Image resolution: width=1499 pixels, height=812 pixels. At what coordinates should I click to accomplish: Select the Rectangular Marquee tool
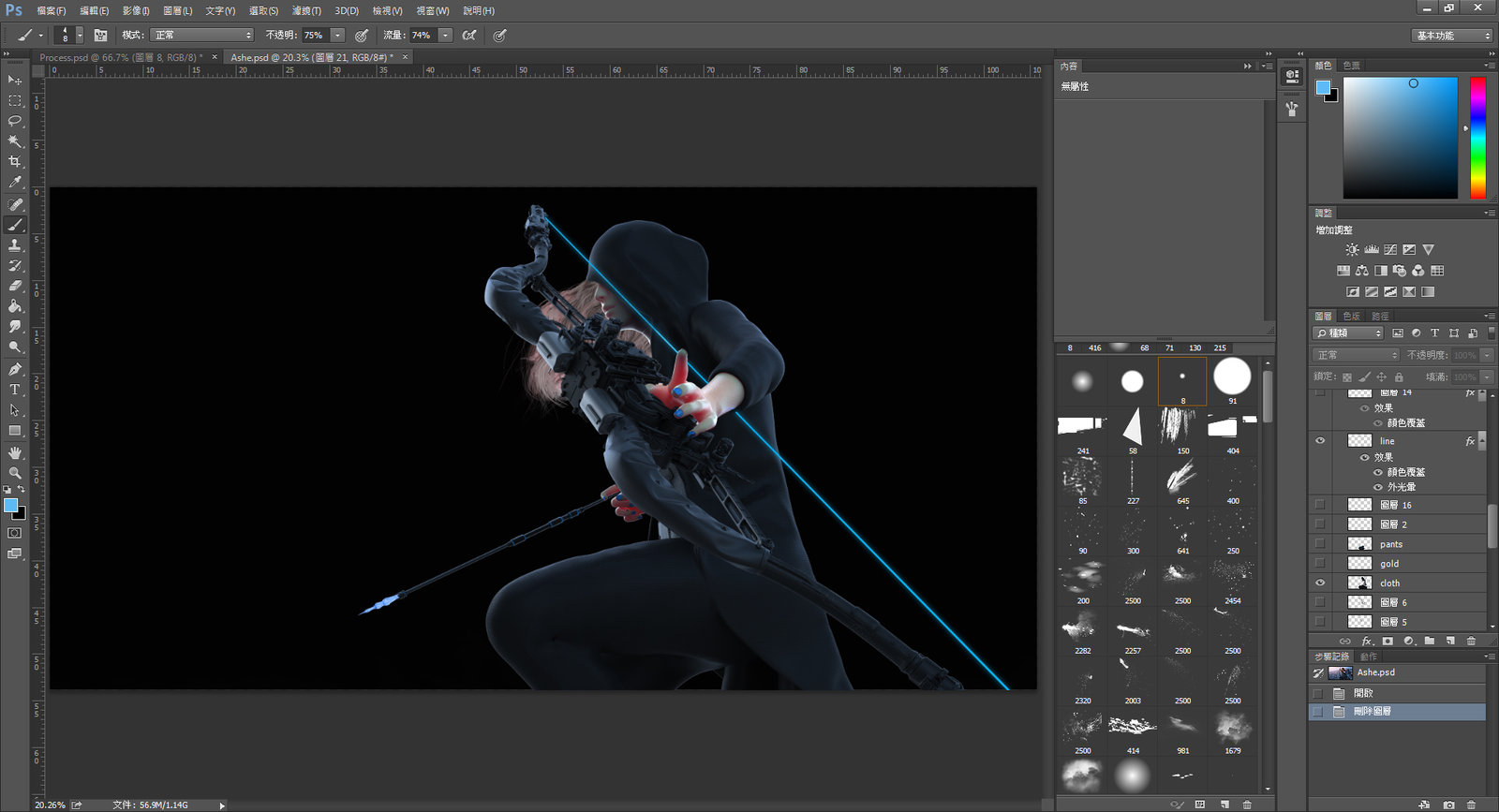15,100
